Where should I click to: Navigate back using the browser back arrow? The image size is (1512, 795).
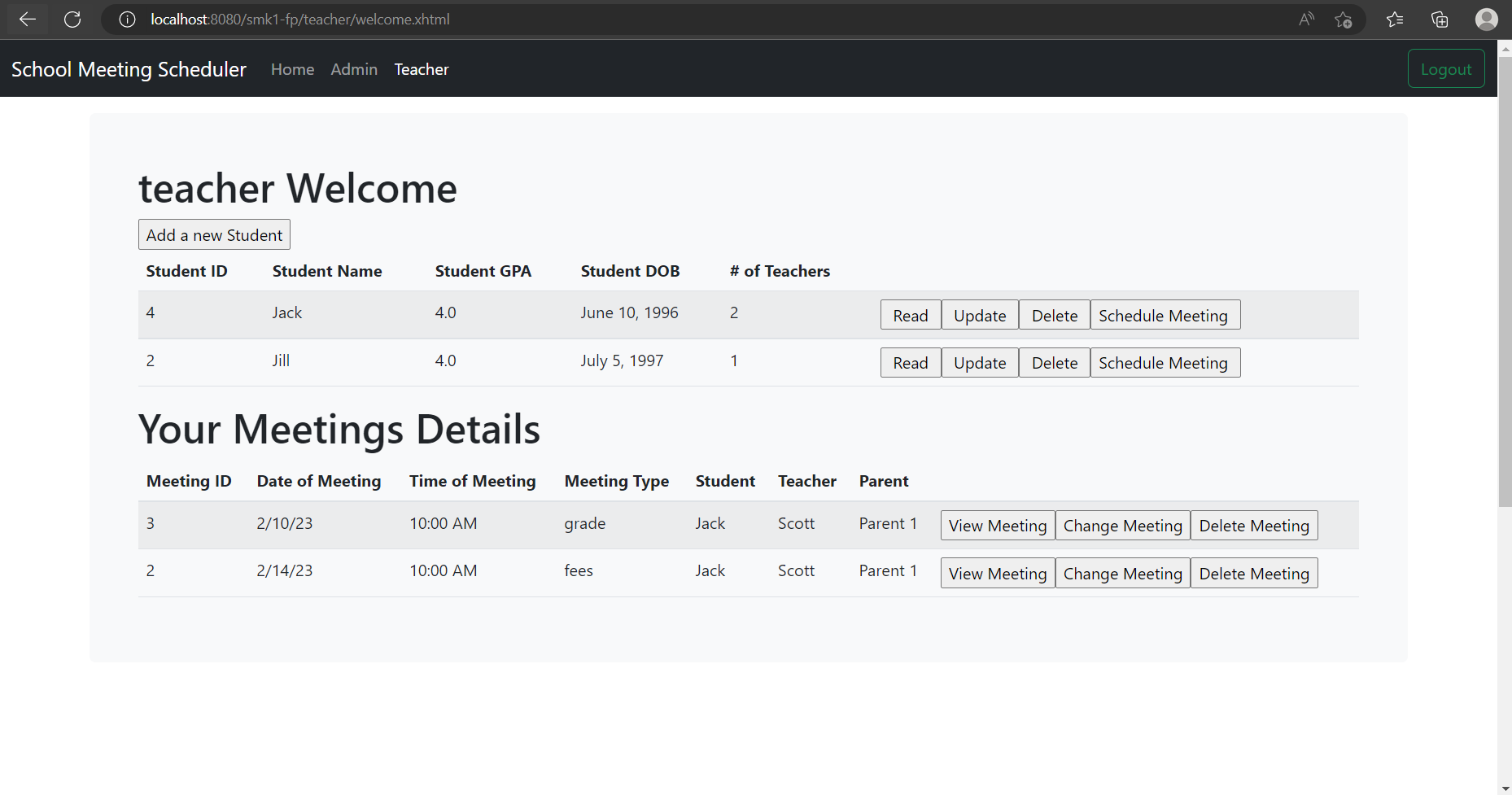[x=27, y=19]
